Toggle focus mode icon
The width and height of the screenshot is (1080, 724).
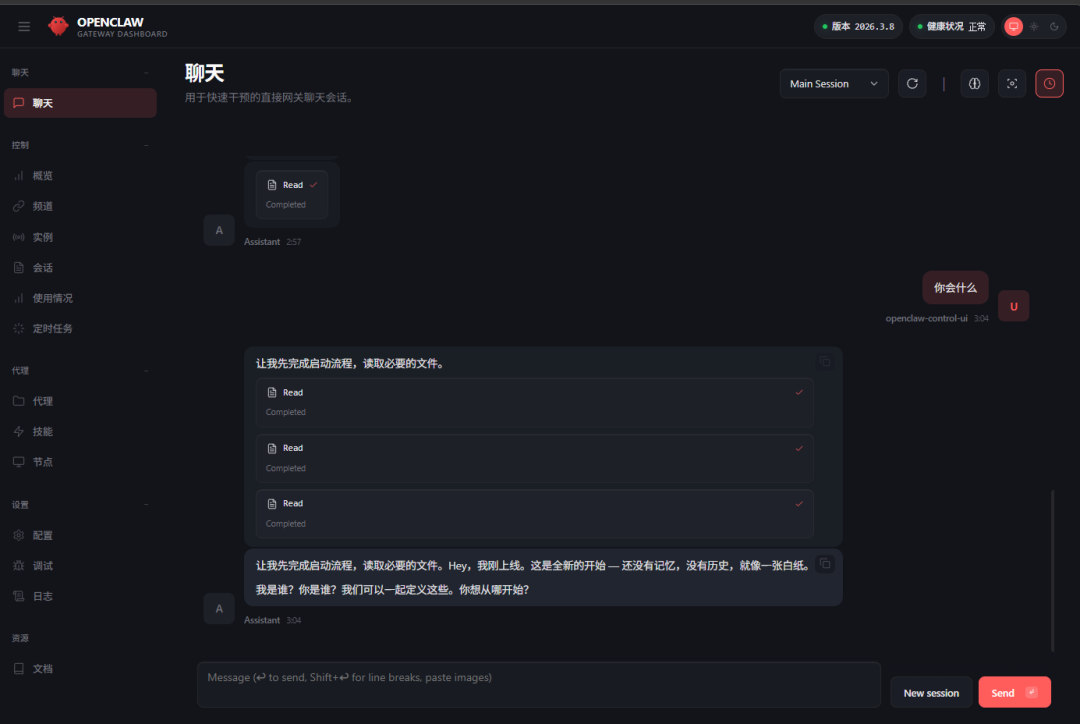tap(1012, 83)
